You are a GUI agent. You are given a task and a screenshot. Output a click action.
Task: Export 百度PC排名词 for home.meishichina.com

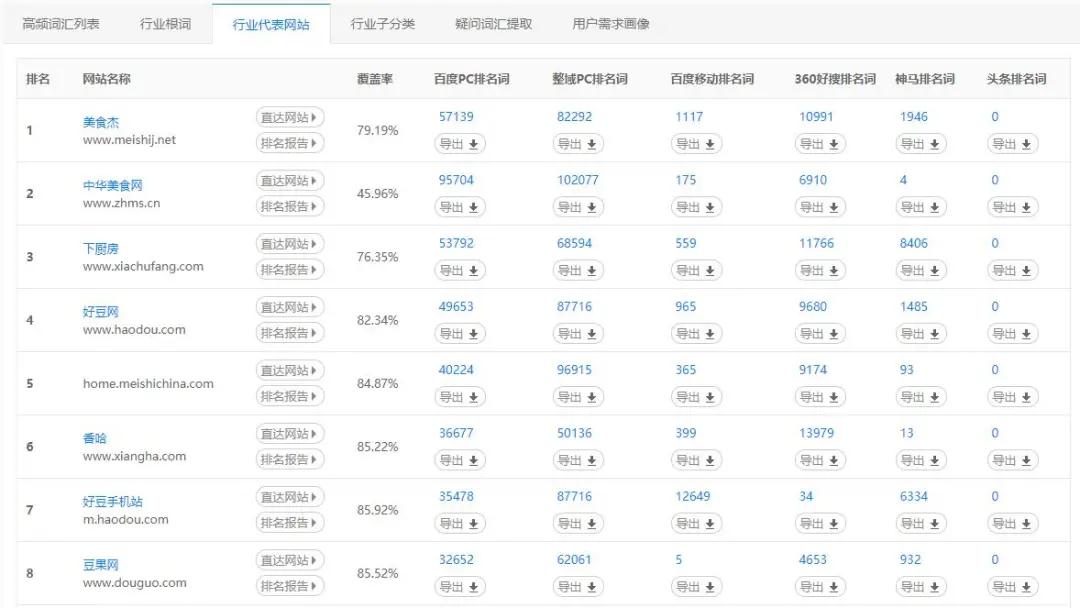click(x=460, y=396)
